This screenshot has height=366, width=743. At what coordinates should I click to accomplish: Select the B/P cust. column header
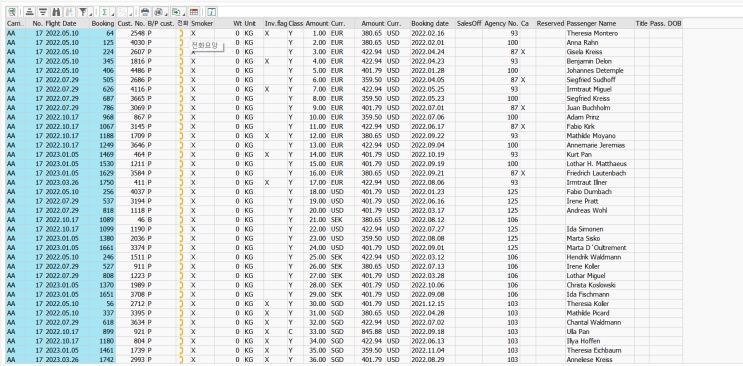(161, 23)
